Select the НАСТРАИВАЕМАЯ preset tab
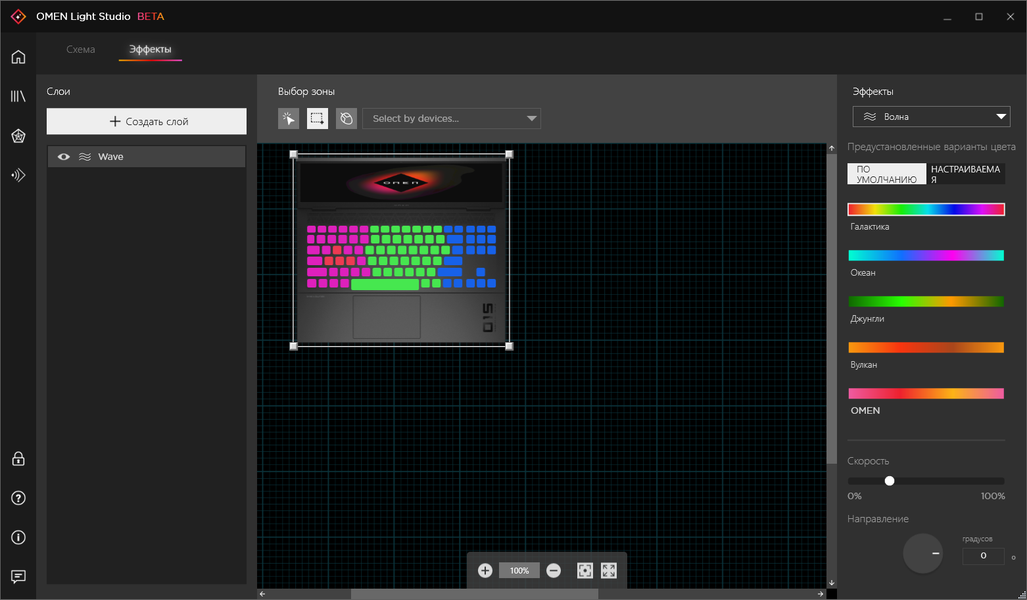Screen dimensions: 1027x600 click(965, 174)
